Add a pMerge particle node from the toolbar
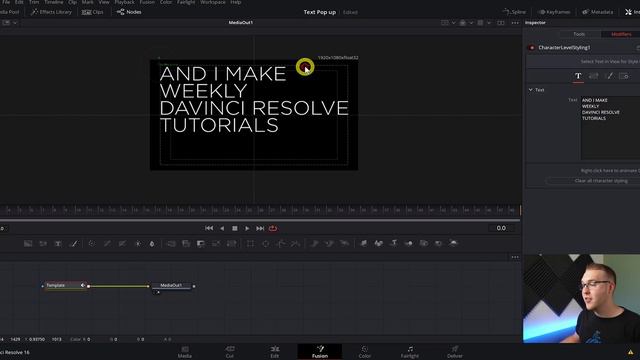This screenshot has height=360, width=640. [x=329, y=244]
